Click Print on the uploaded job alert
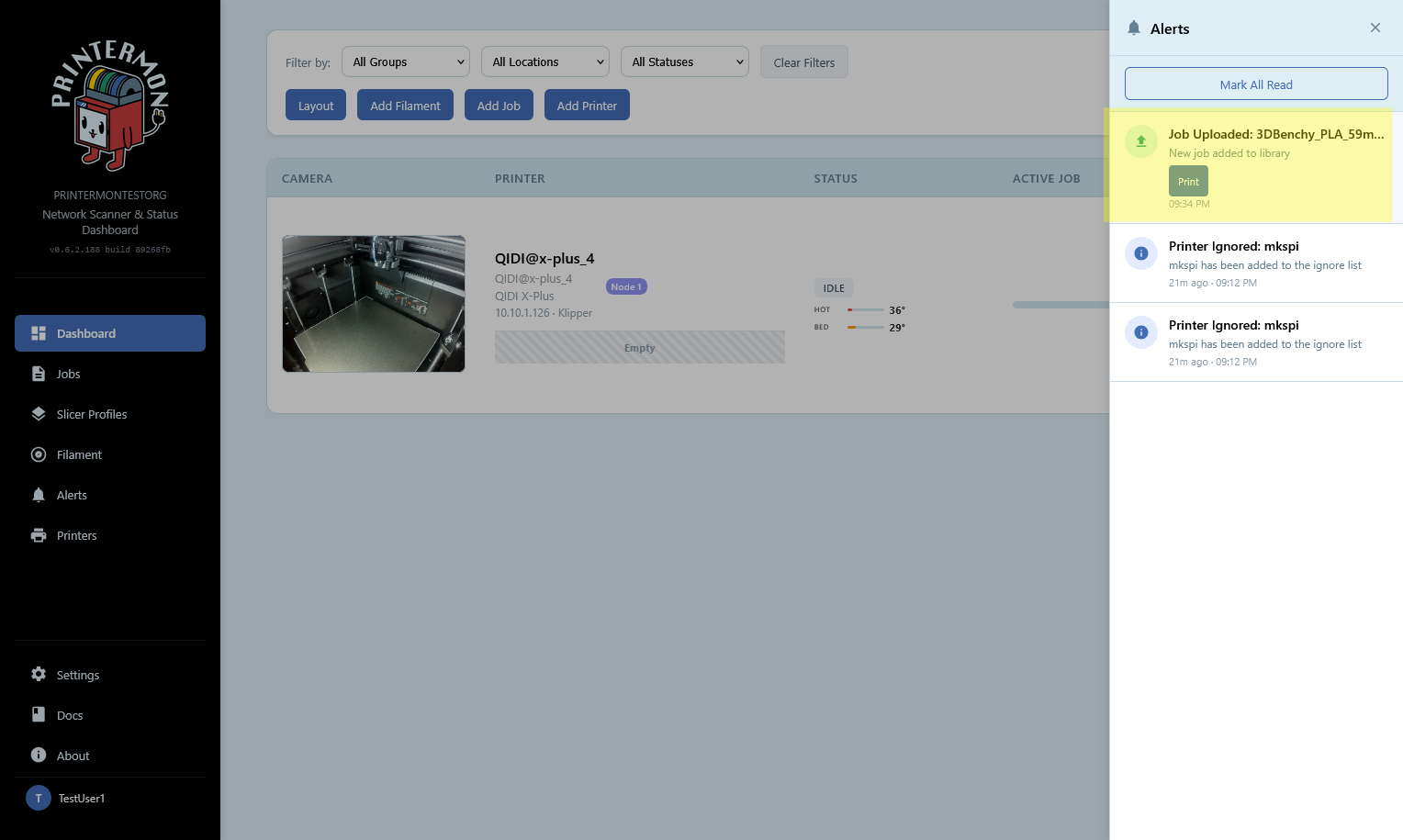Screen dimensions: 1403x840 coord(1188,182)
